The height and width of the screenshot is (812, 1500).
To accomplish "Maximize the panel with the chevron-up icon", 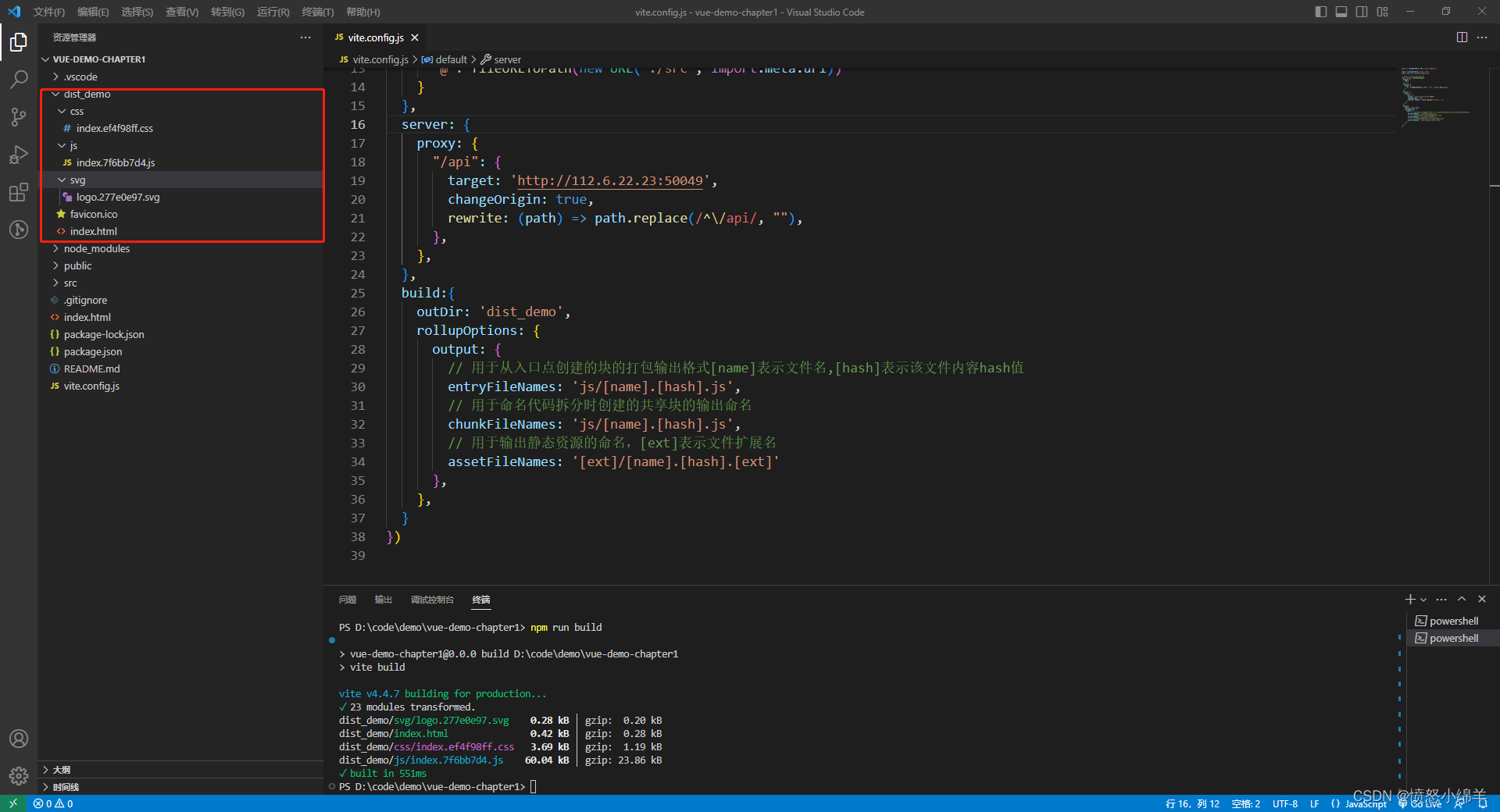I will [1462, 600].
